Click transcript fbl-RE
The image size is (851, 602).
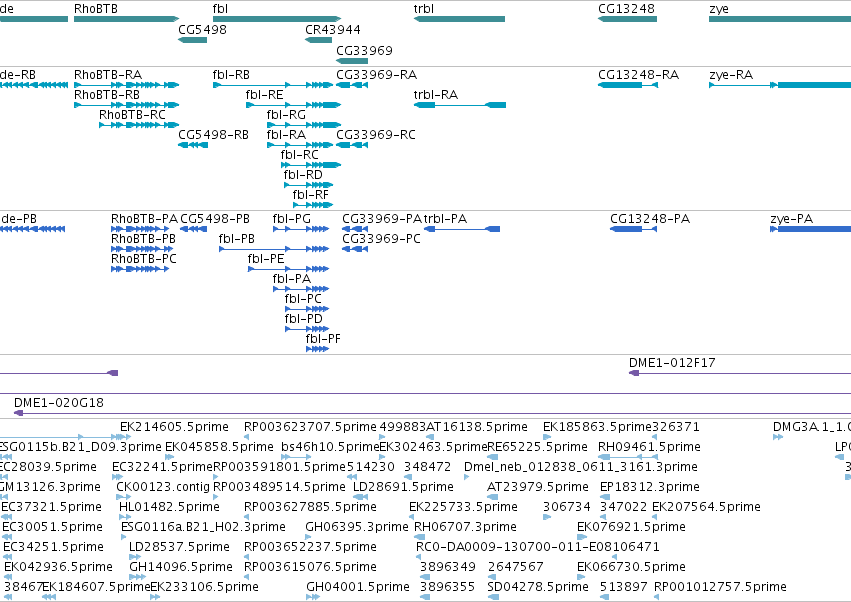294,105
